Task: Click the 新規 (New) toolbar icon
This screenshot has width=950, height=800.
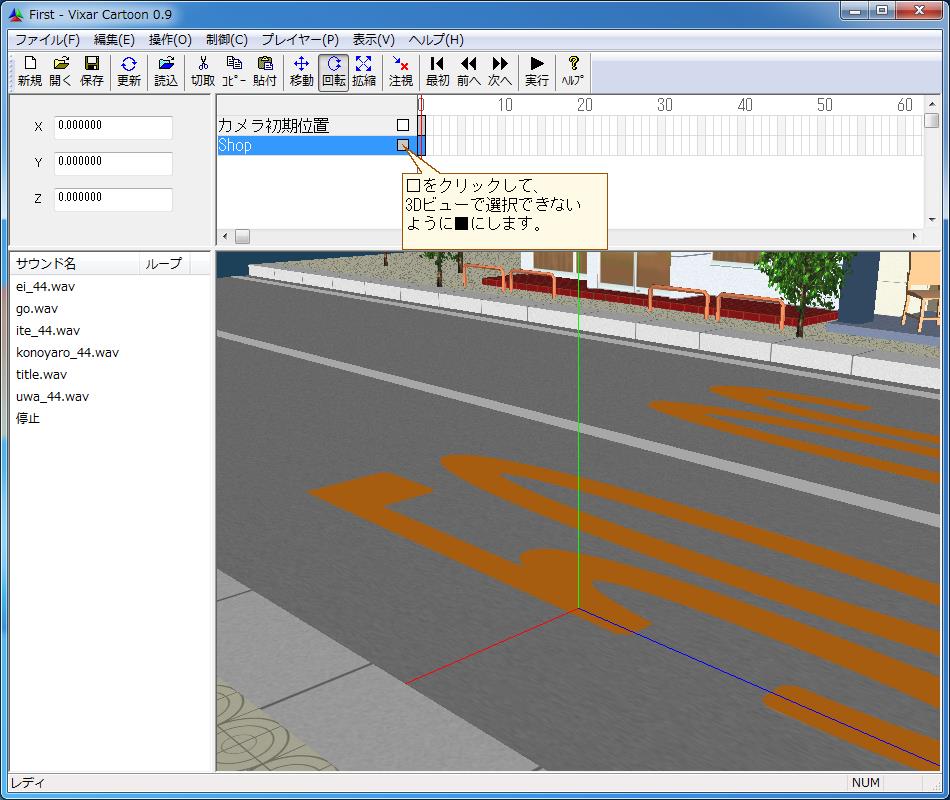Action: click(x=30, y=71)
